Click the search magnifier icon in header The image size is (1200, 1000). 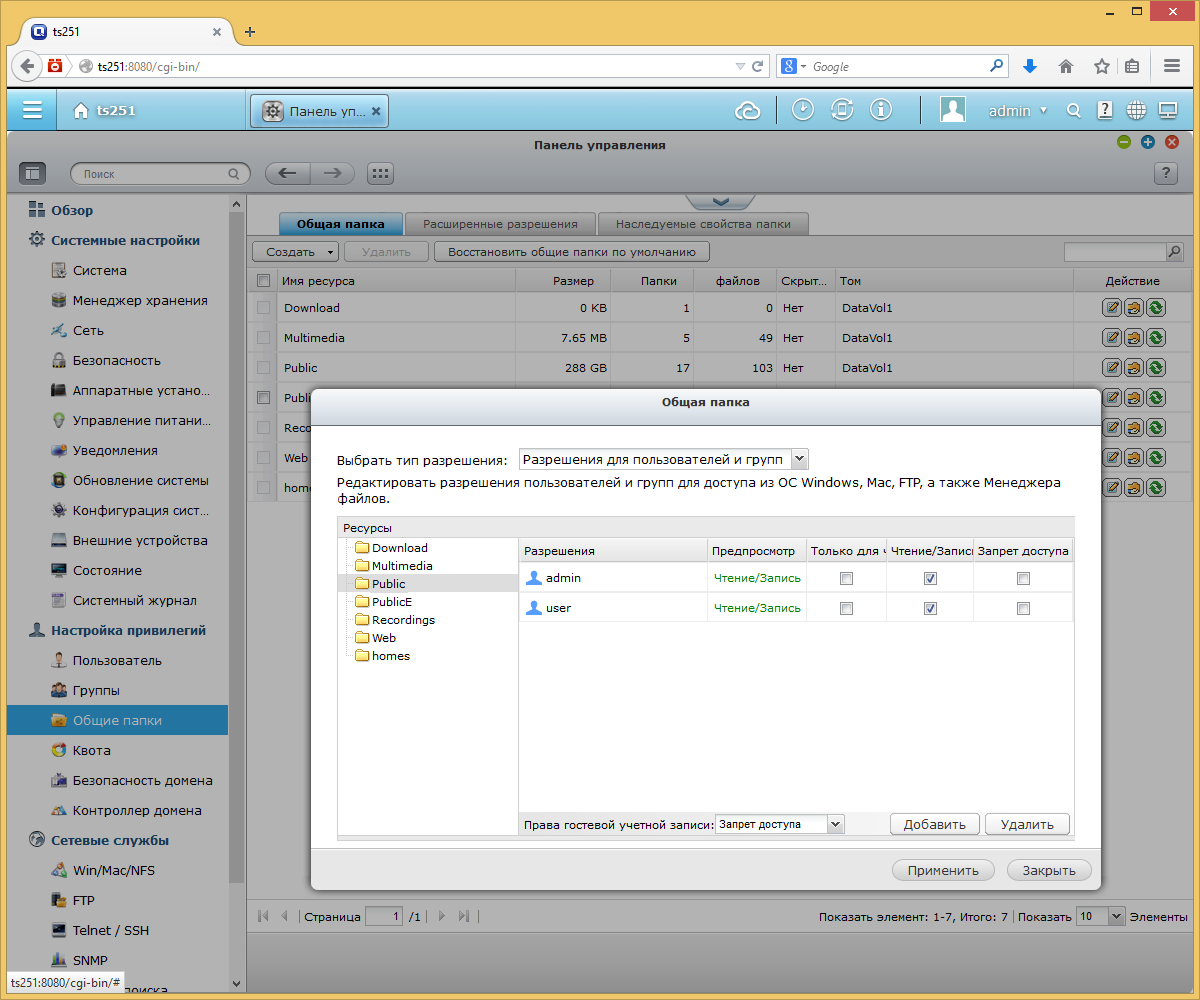(x=1073, y=111)
